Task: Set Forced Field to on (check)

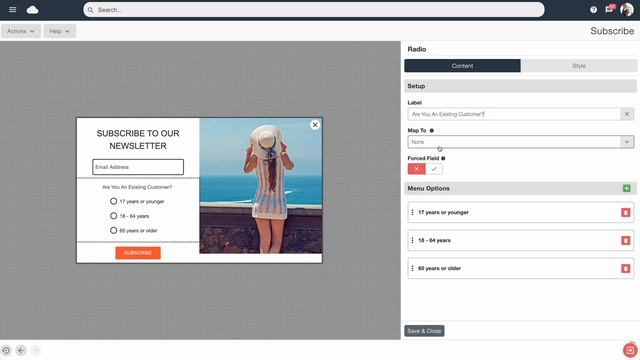Action: (x=434, y=169)
